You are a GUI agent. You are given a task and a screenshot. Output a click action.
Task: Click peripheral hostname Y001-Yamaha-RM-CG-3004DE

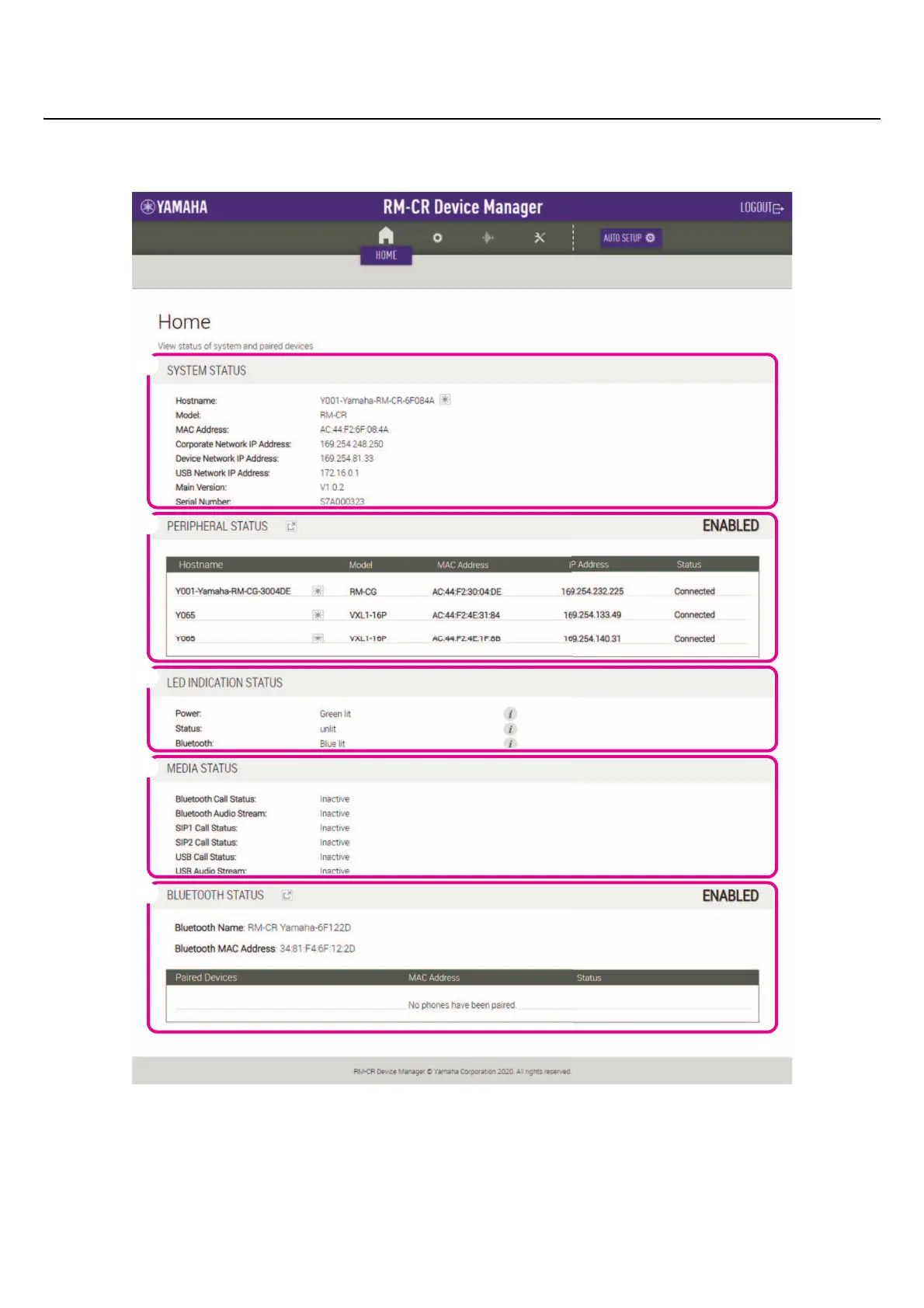pos(233,591)
